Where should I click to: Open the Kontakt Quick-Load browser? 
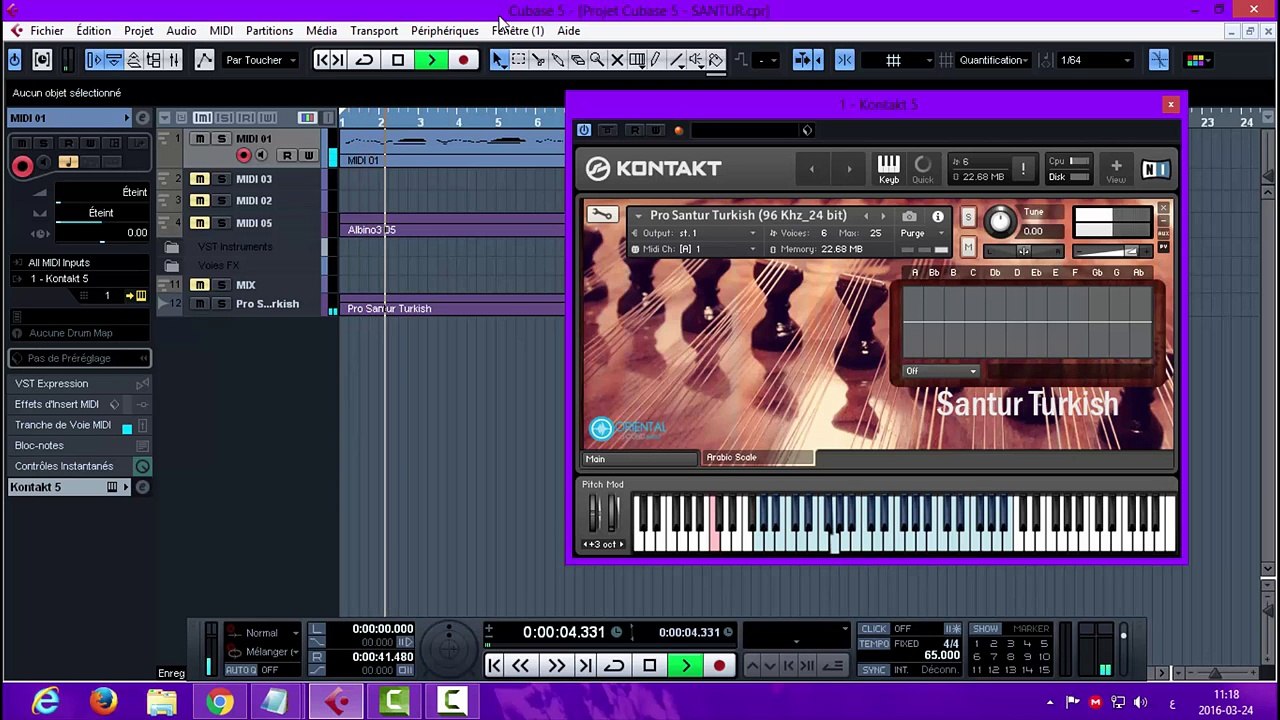point(922,169)
